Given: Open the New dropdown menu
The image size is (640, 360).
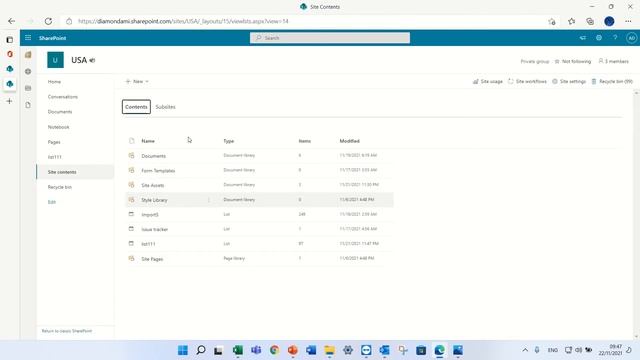Looking at the screenshot, I should point(137,82).
